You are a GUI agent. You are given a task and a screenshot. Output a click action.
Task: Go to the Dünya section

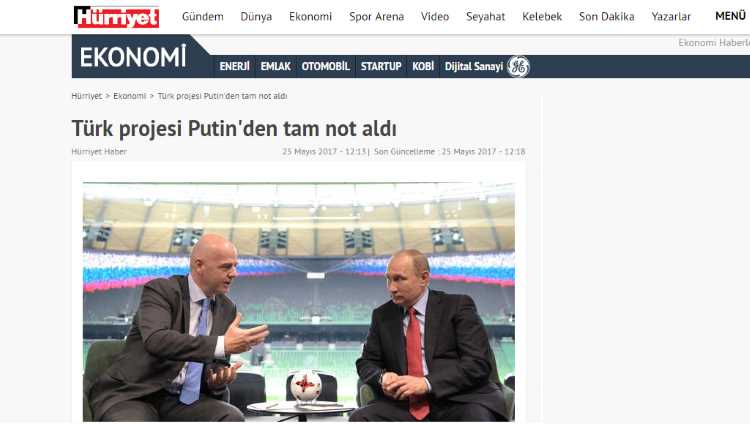256,16
